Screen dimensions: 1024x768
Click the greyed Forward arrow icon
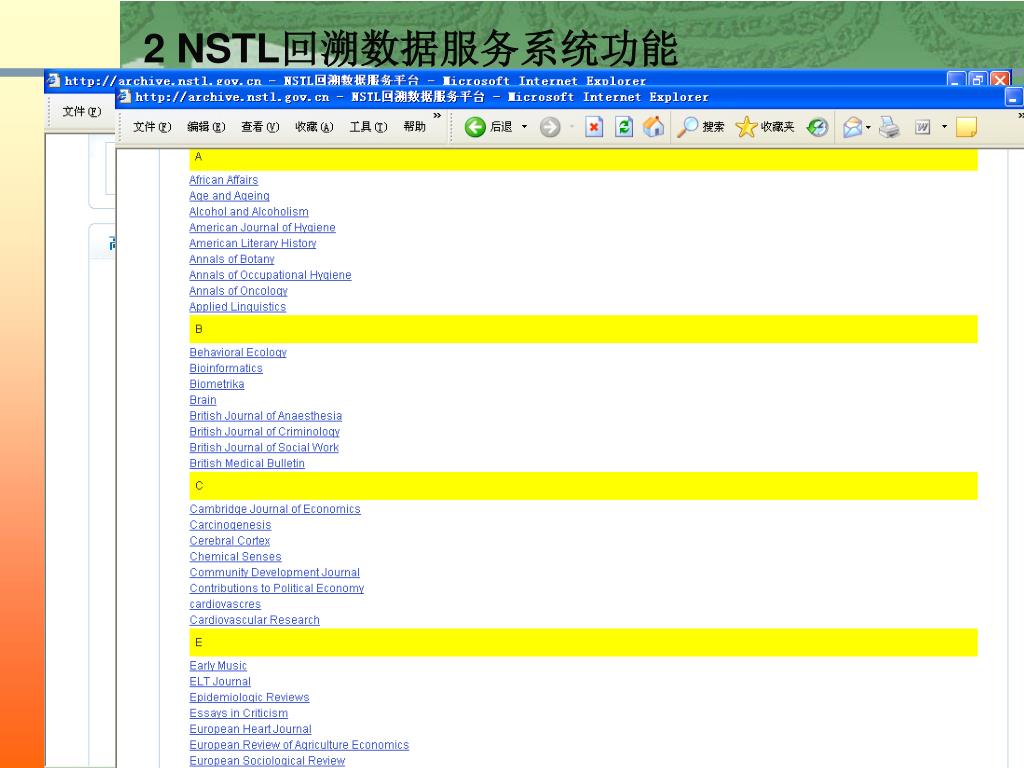(550, 127)
